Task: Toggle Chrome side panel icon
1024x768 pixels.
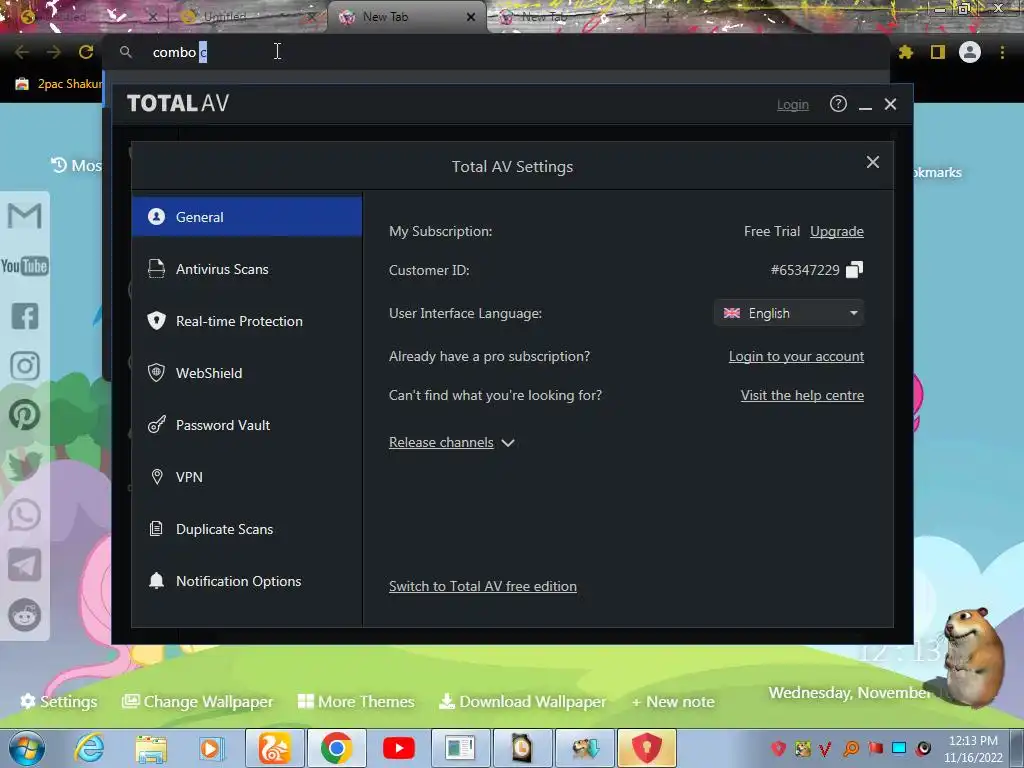Action: 938,52
